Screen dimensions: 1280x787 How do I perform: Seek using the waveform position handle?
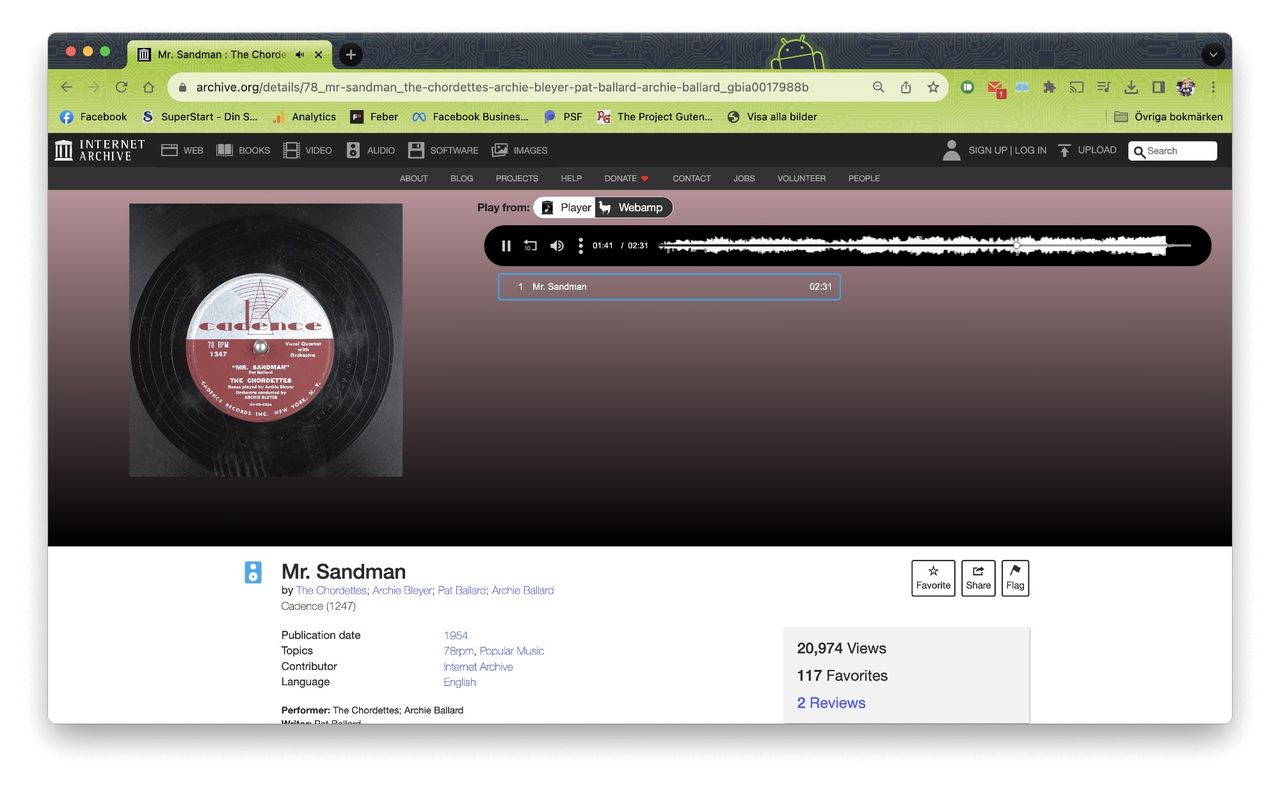pos(1017,245)
